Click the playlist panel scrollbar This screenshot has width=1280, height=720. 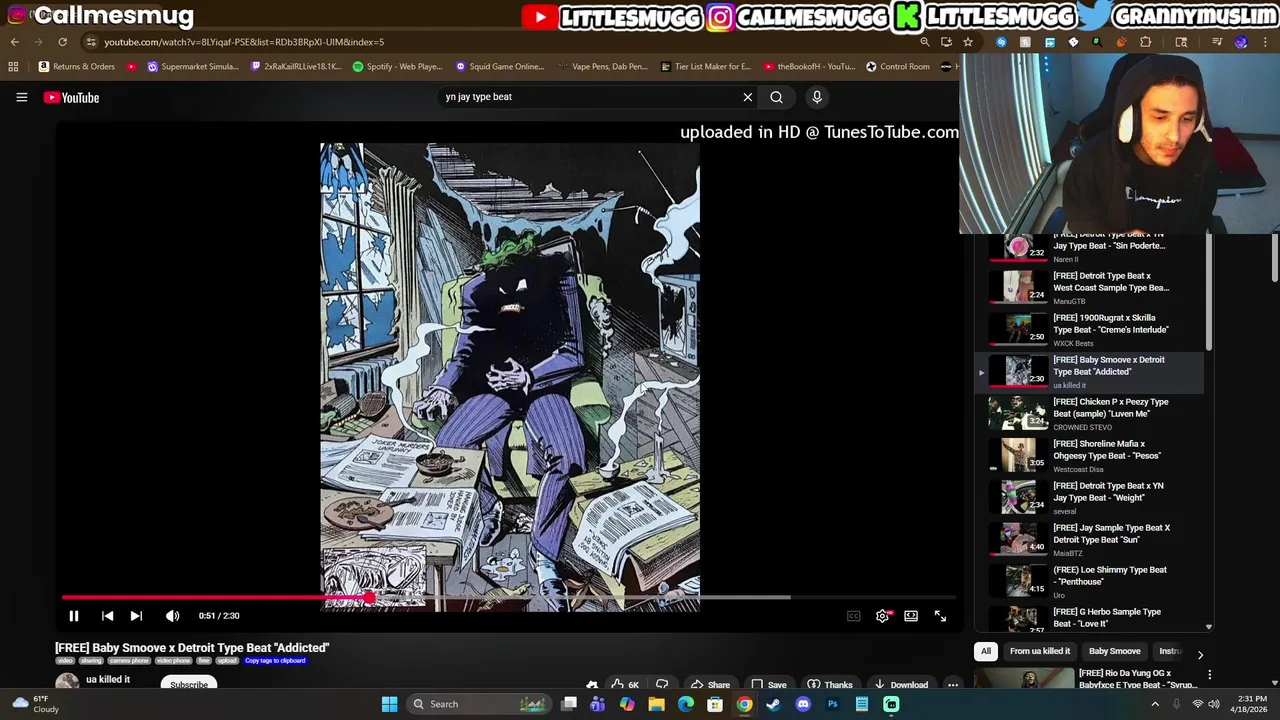coord(1208,292)
